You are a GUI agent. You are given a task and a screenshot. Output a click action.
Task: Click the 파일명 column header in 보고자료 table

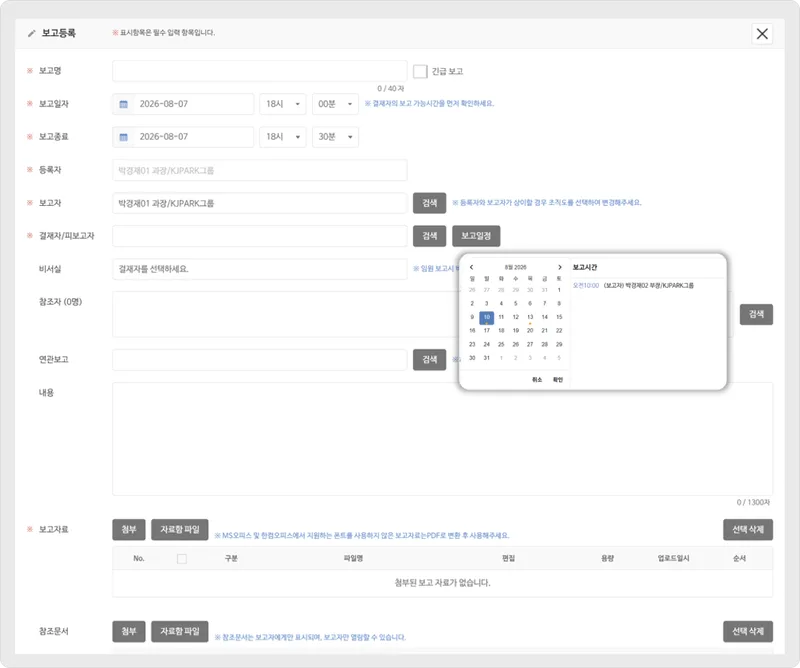(x=353, y=558)
